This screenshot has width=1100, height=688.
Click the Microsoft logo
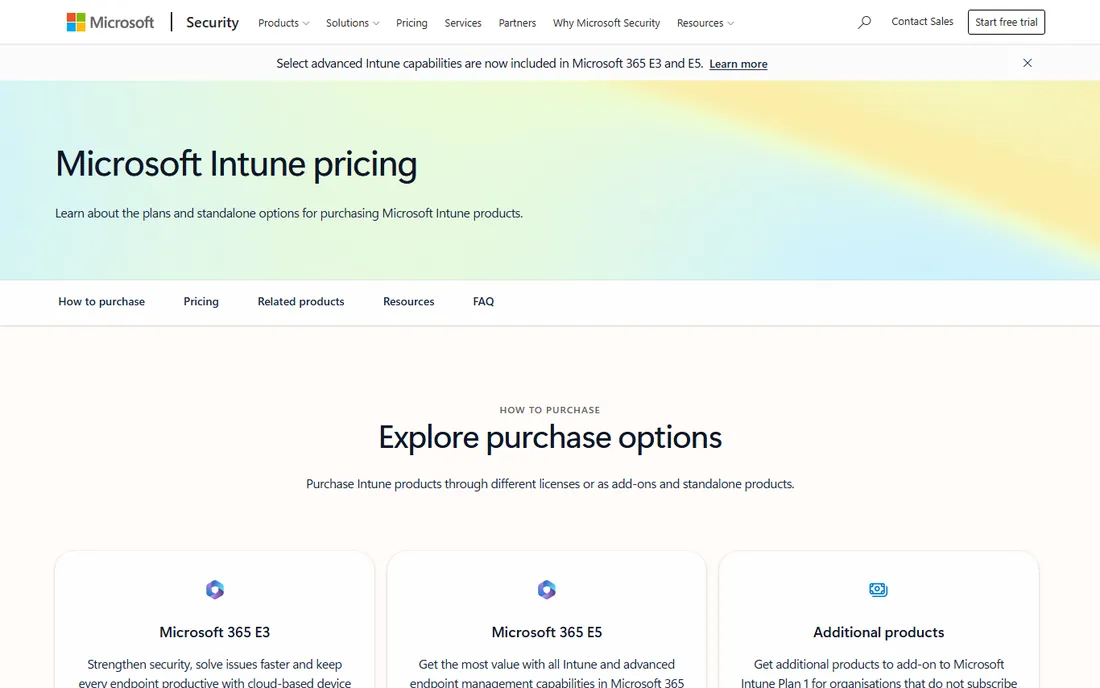(110, 22)
